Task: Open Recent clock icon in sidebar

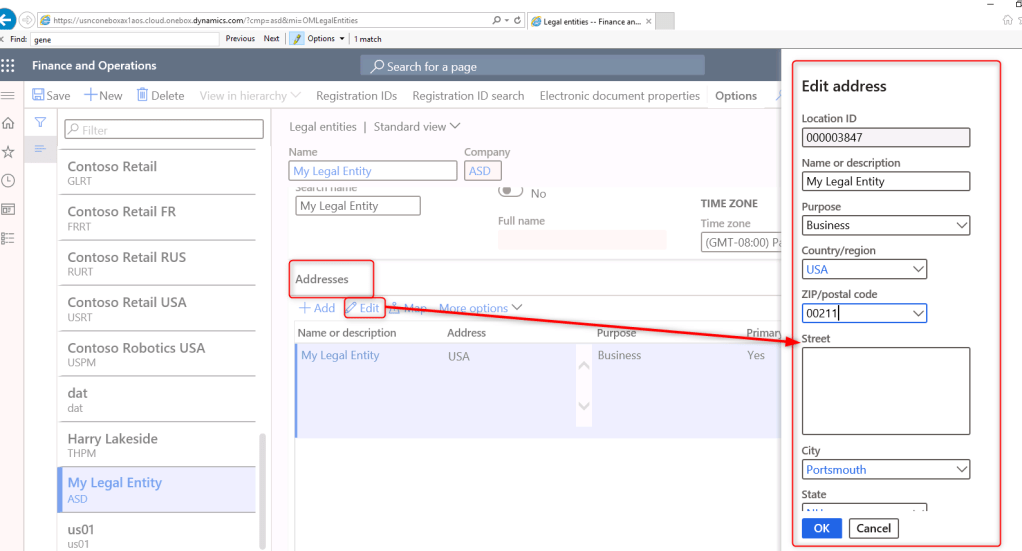Action: coord(9,181)
